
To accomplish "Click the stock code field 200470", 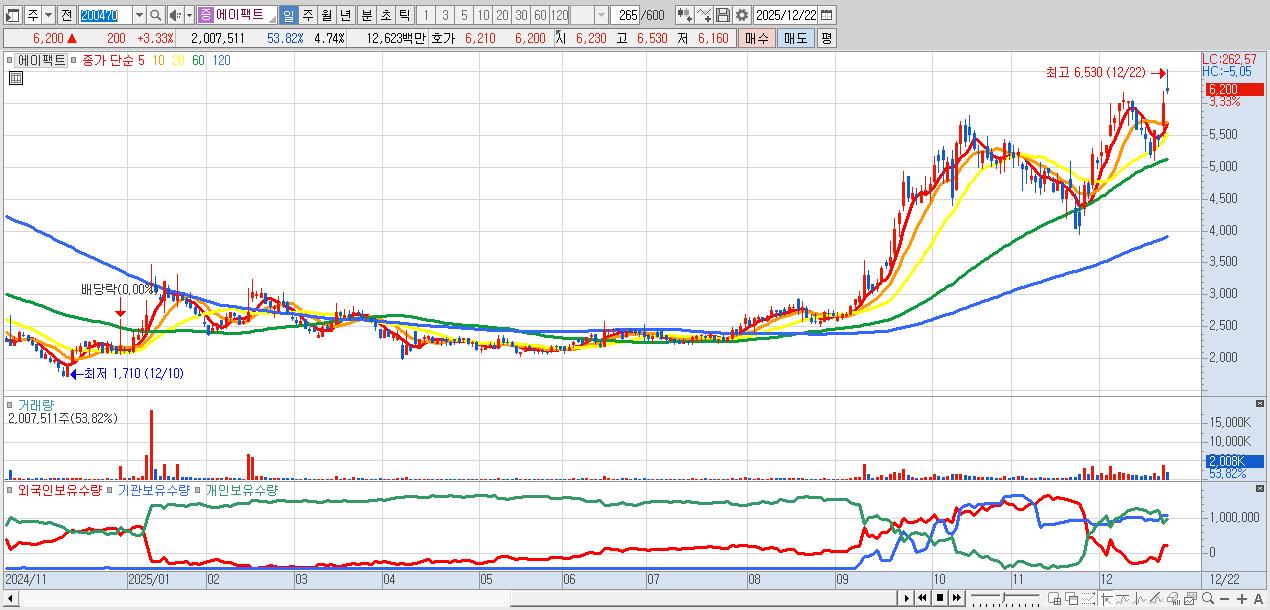I will coord(104,15).
